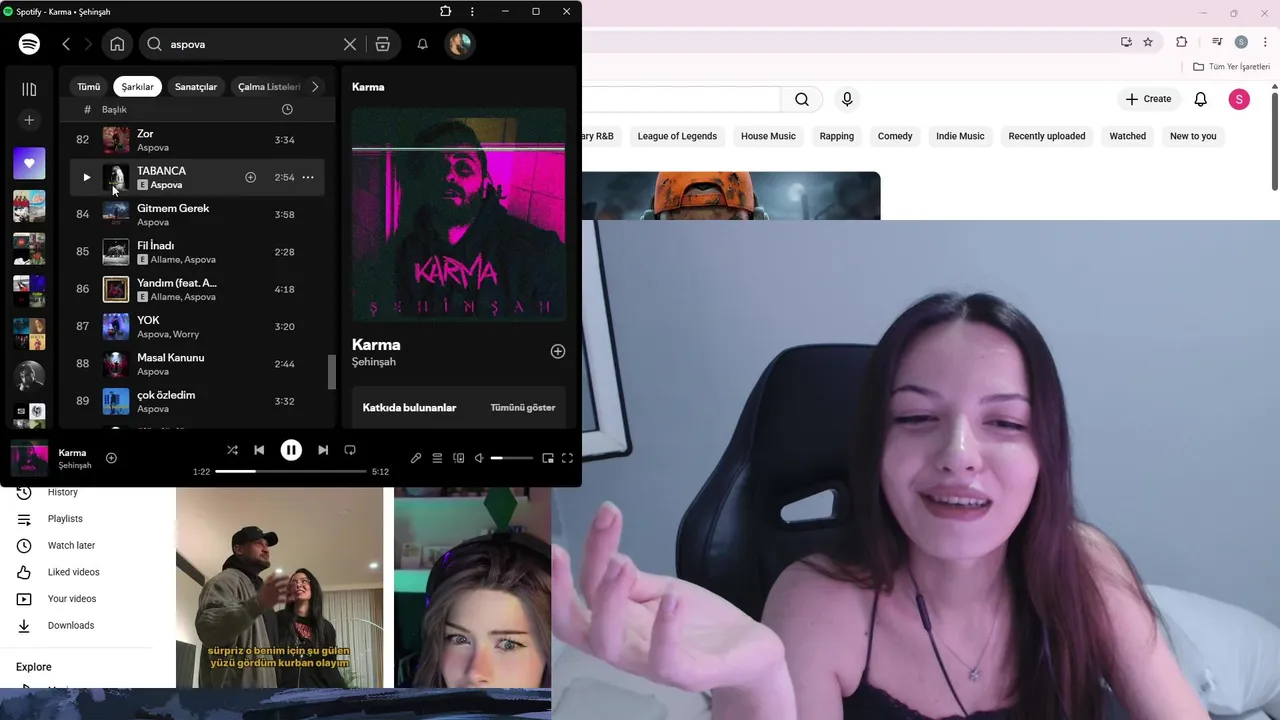
Task: Grab the Spotify results scrollbar
Action: (332, 372)
